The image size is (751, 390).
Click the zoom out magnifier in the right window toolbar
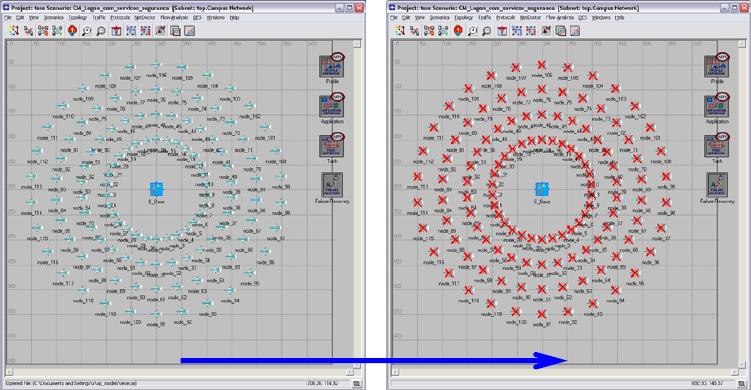click(x=487, y=31)
